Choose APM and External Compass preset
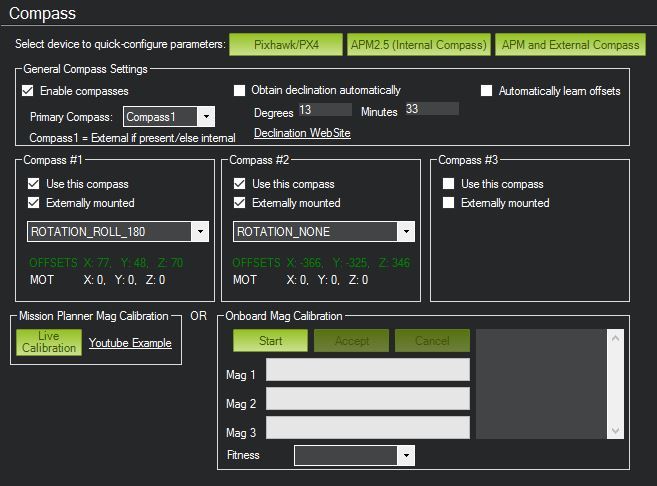 [x=570, y=44]
